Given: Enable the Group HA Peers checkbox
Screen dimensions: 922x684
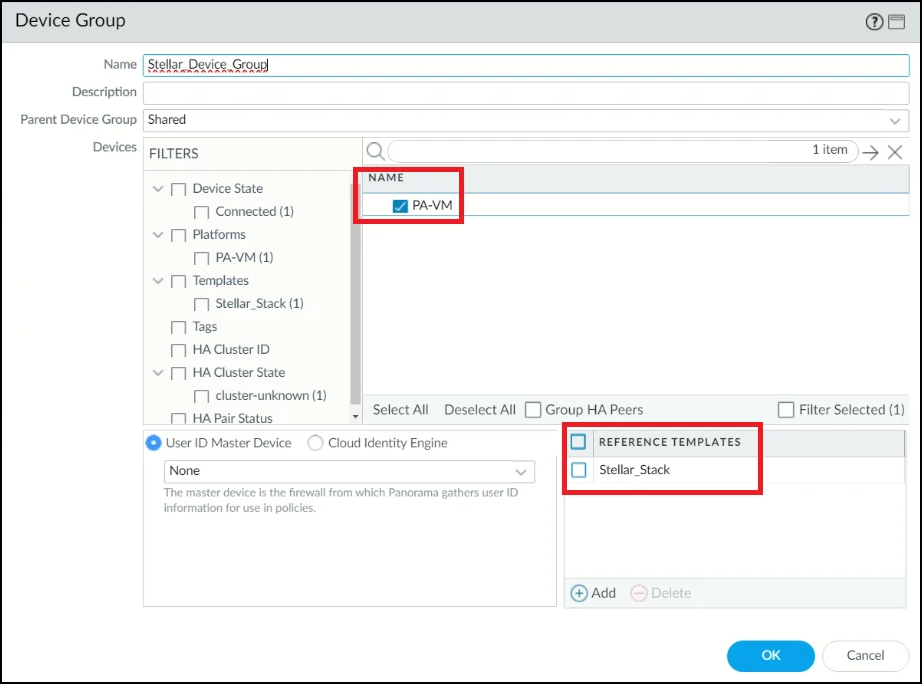Looking at the screenshot, I should pos(533,410).
